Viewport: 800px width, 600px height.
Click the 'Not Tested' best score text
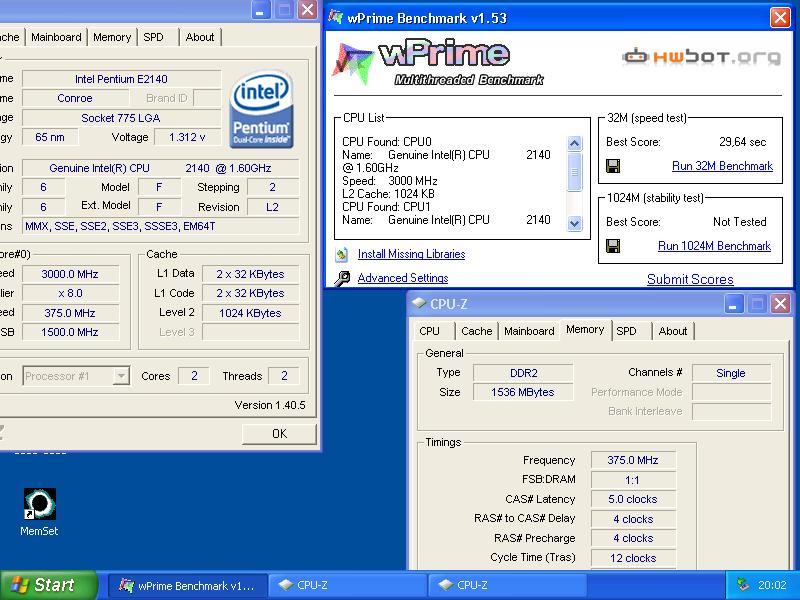(740, 222)
